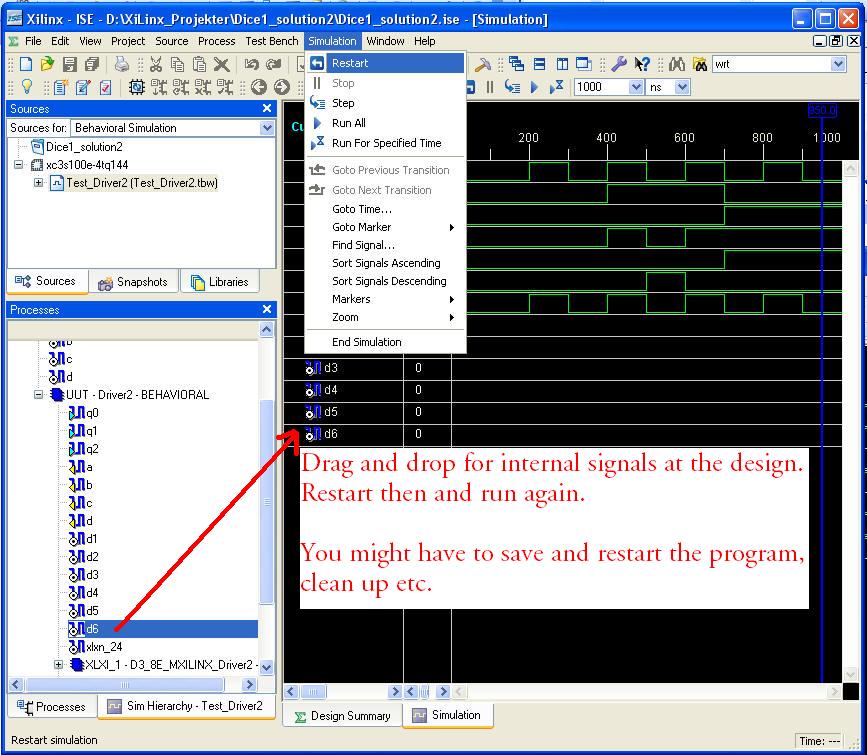Click the Save All icon
The width and height of the screenshot is (867, 755).
92,64
